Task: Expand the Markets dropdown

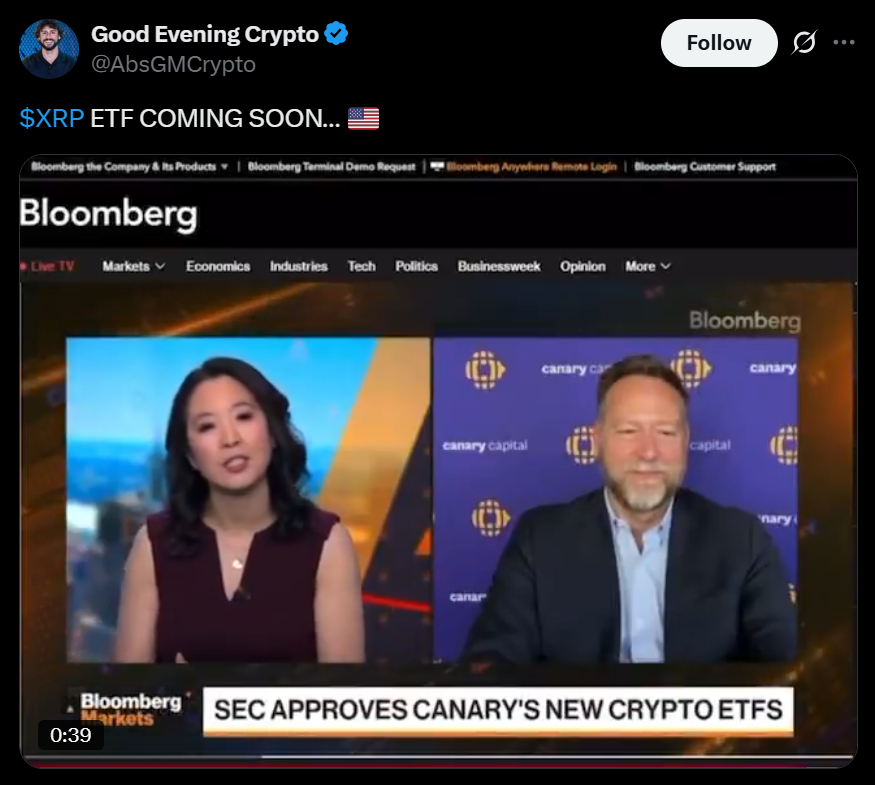Action: pos(133,266)
